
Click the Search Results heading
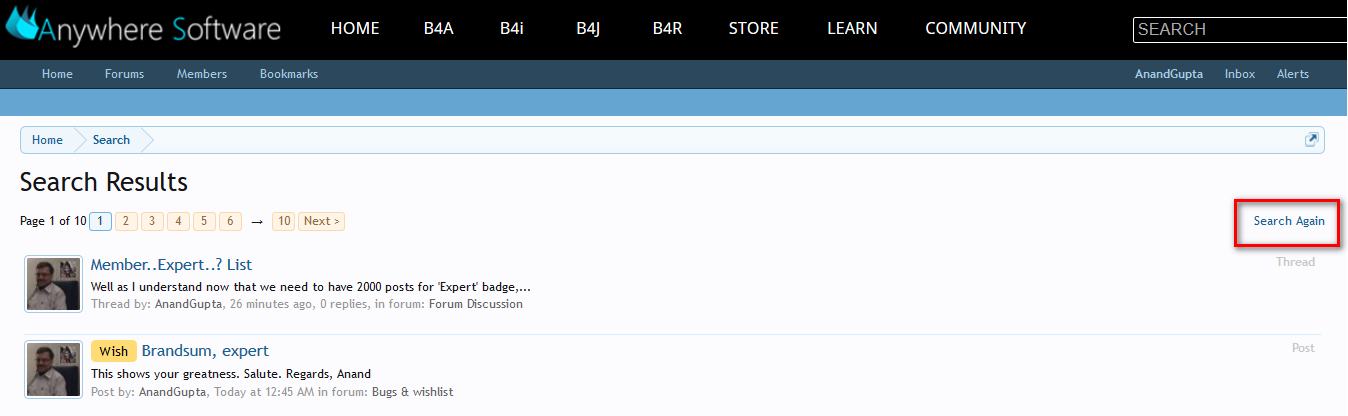[x=104, y=182]
